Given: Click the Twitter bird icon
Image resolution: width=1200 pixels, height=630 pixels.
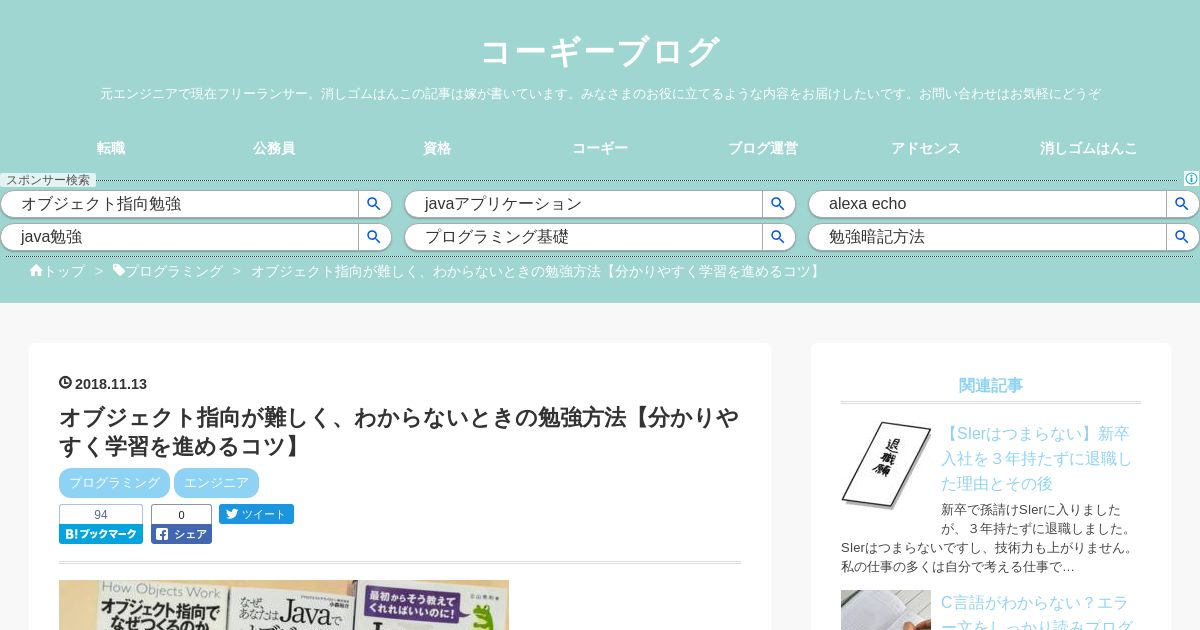Looking at the screenshot, I should click(231, 514).
